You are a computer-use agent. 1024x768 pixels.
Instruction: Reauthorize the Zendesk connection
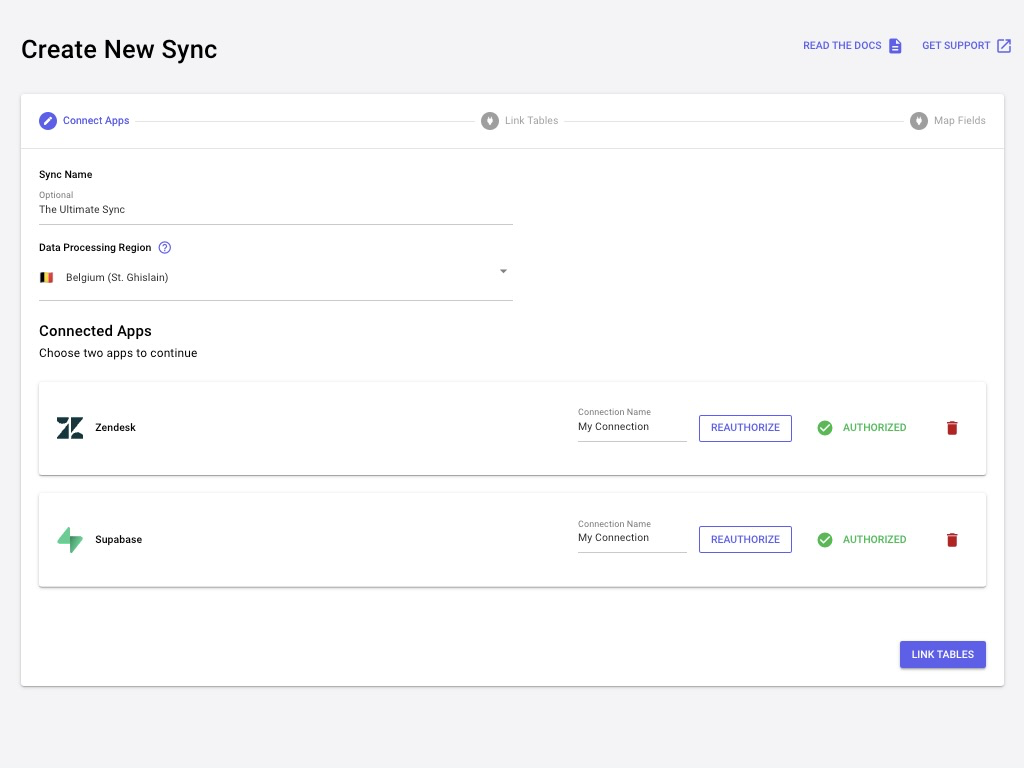[x=745, y=428]
